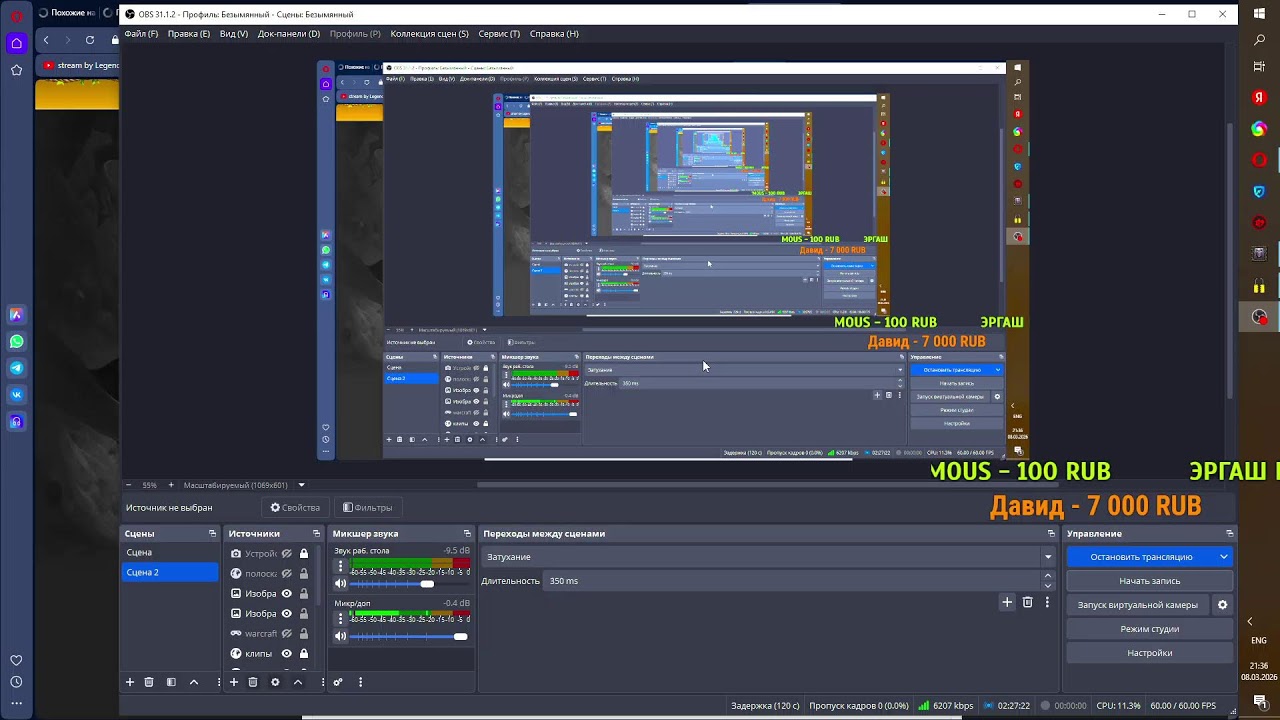Zoom in the preview with the plus icon
The width and height of the screenshot is (1280, 720).
pyautogui.click(x=171, y=485)
